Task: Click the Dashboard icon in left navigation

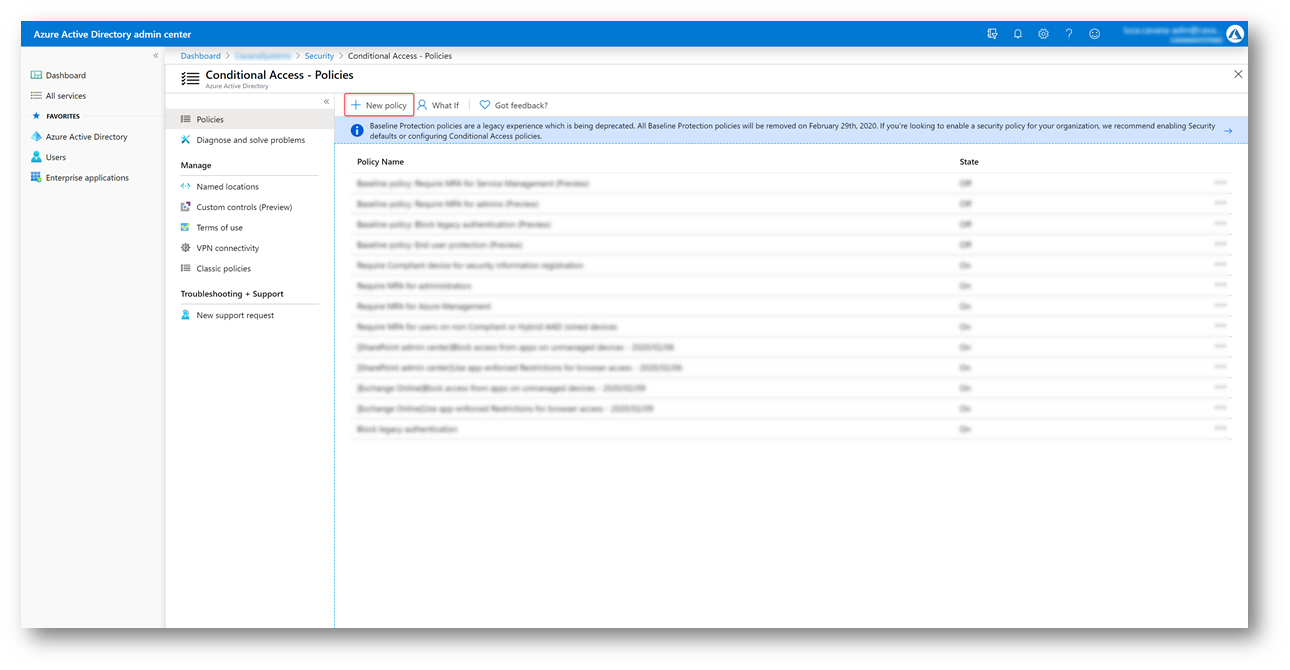Action: click(36, 75)
